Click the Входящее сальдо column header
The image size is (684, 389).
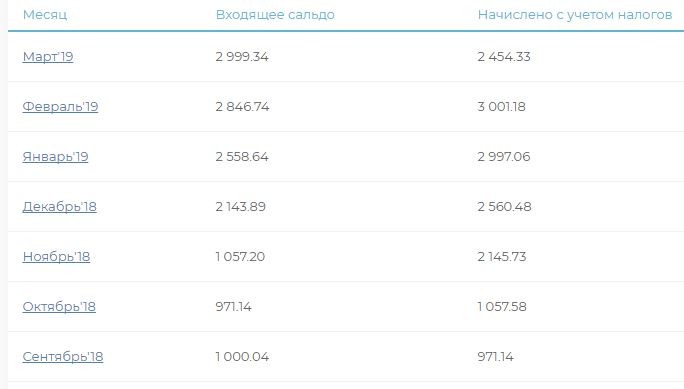click(275, 15)
